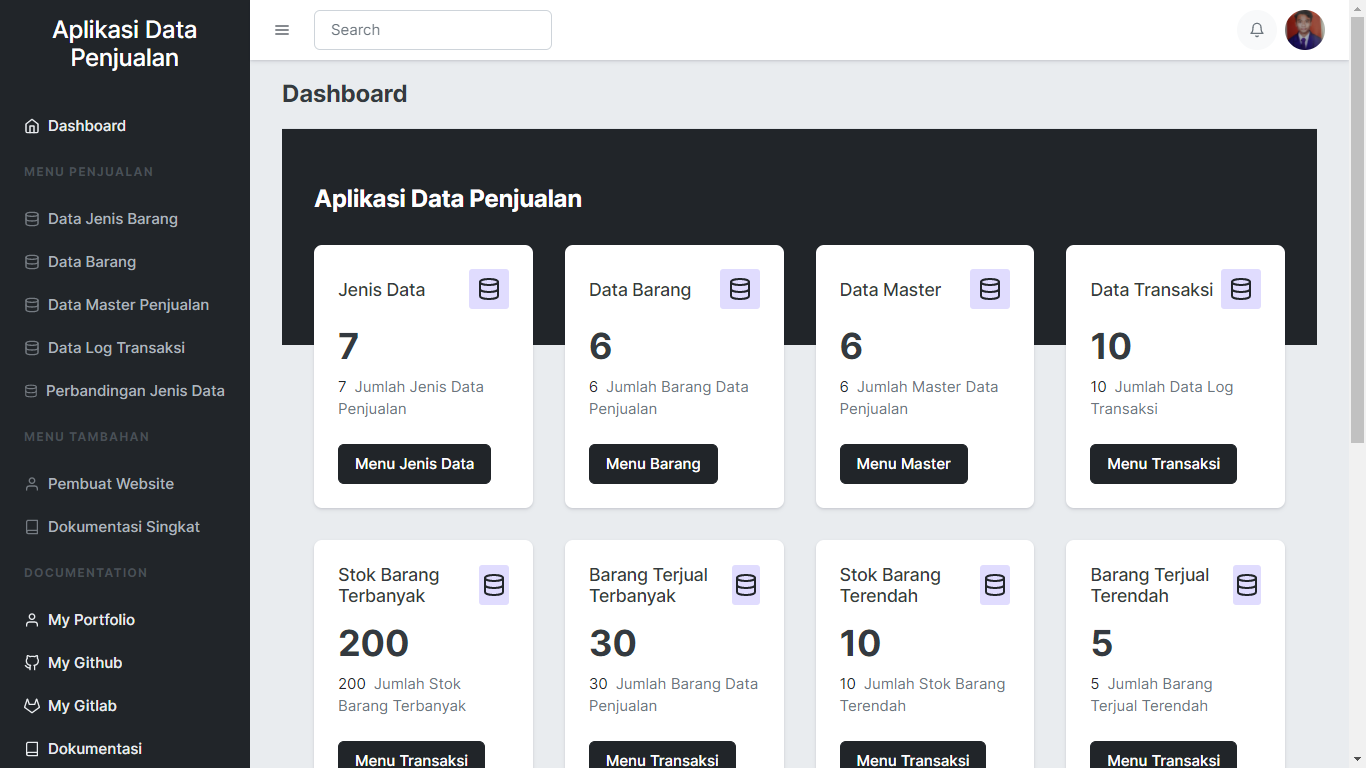Screen dimensions: 1366x768
Task: Click the Data Master card database icon
Action: click(990, 289)
